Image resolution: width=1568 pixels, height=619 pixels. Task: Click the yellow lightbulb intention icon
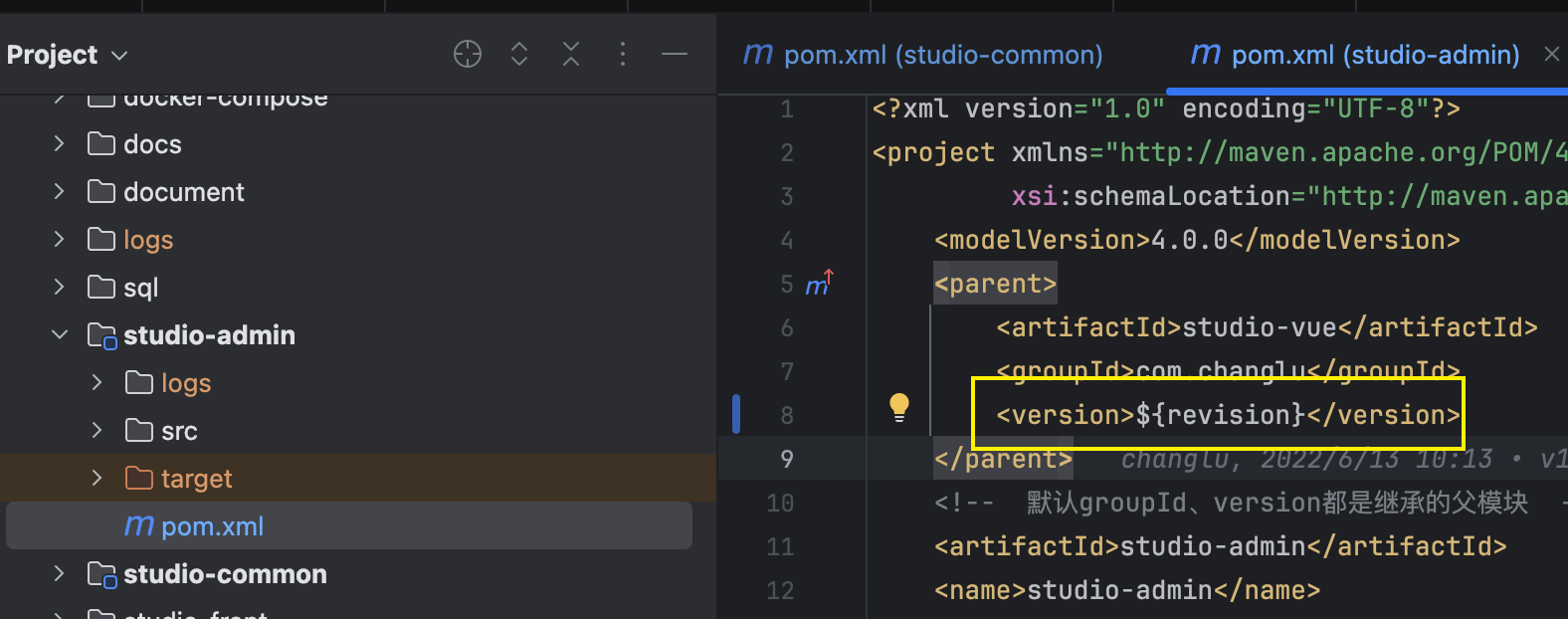899,407
